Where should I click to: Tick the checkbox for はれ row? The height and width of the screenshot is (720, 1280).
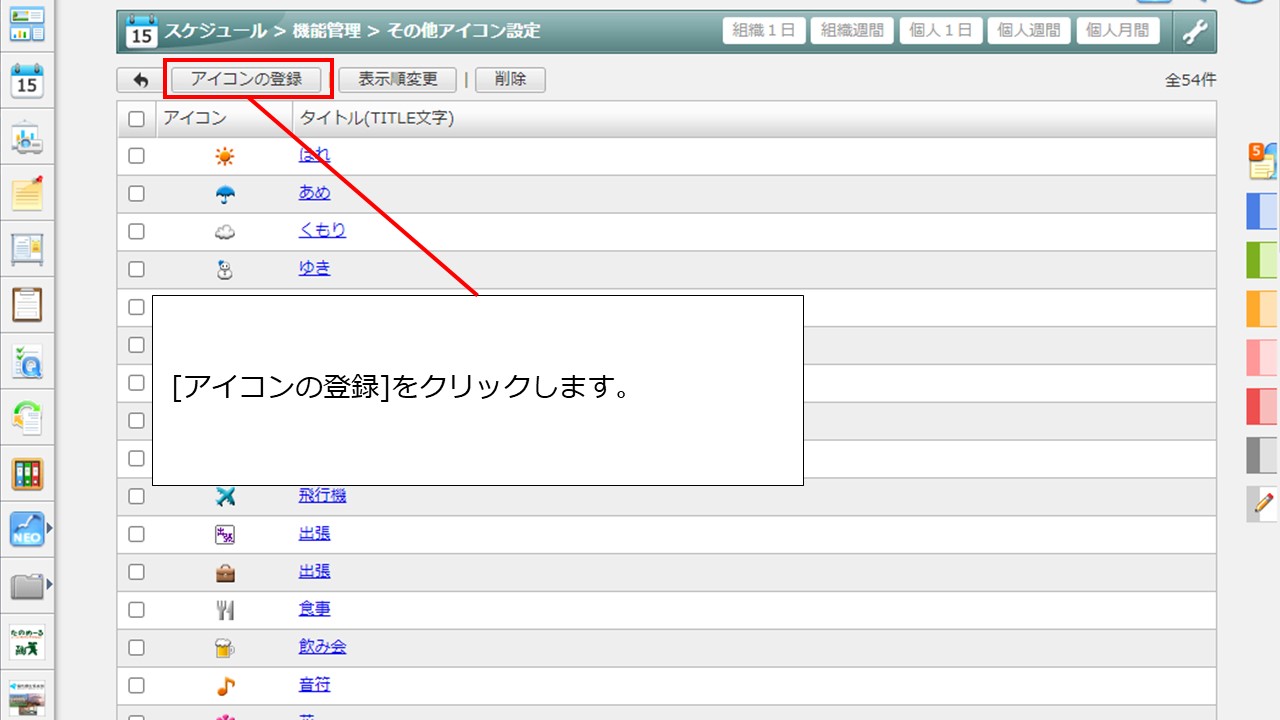coord(137,156)
